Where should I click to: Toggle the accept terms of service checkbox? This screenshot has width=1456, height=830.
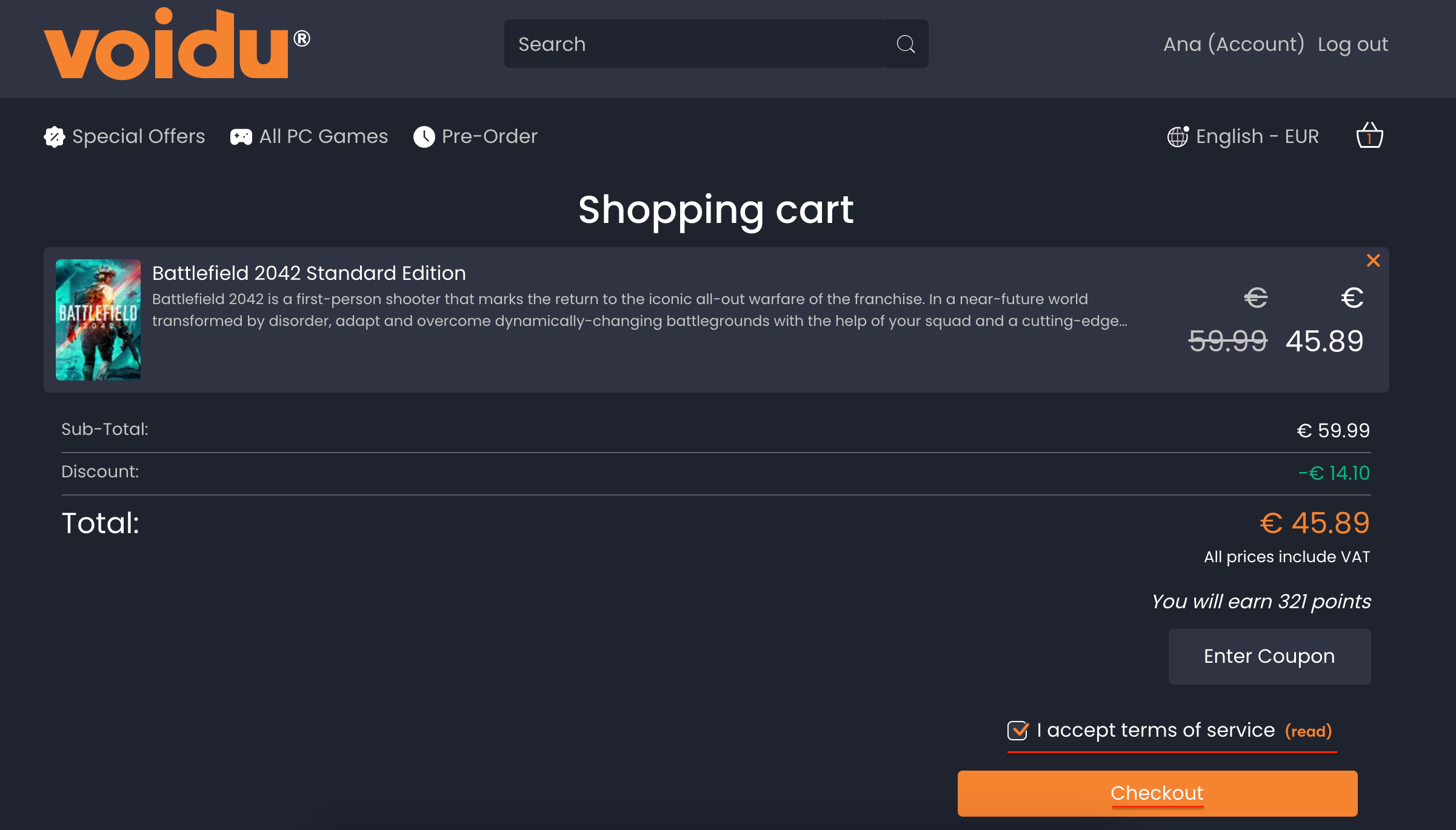click(x=1017, y=731)
